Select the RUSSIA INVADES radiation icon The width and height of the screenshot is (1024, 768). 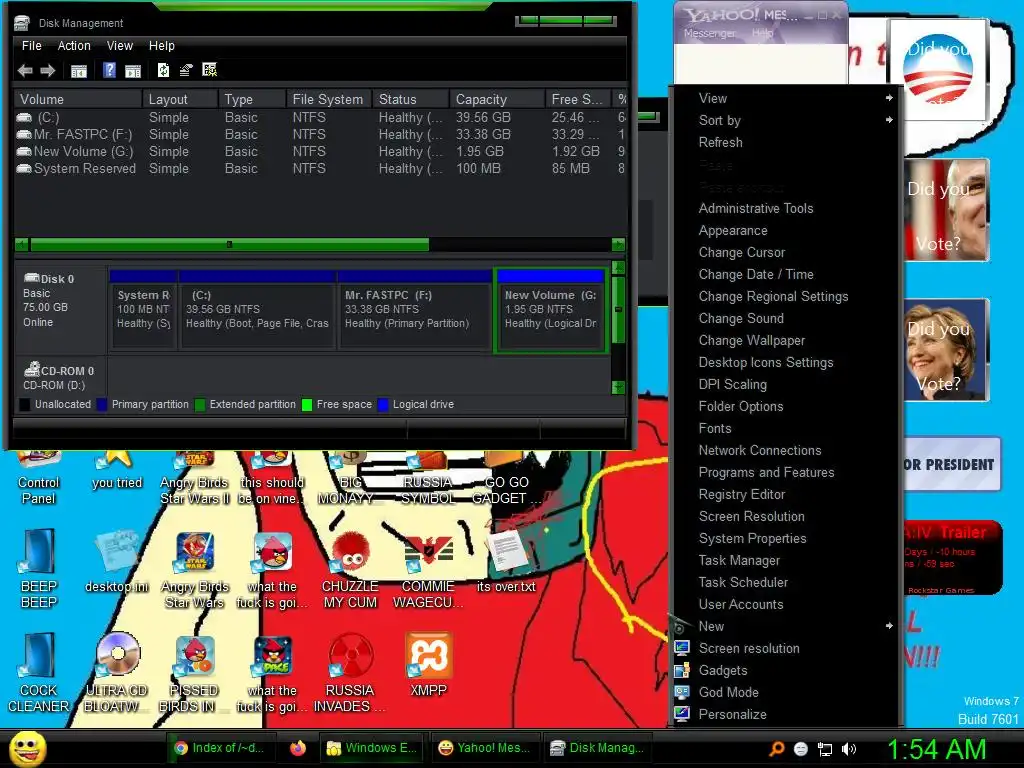tap(350, 673)
